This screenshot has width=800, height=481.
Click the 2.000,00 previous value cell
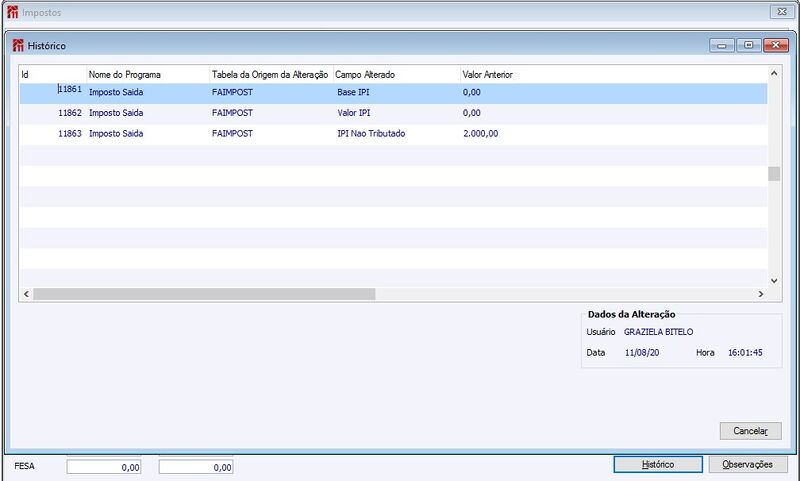[x=481, y=134]
